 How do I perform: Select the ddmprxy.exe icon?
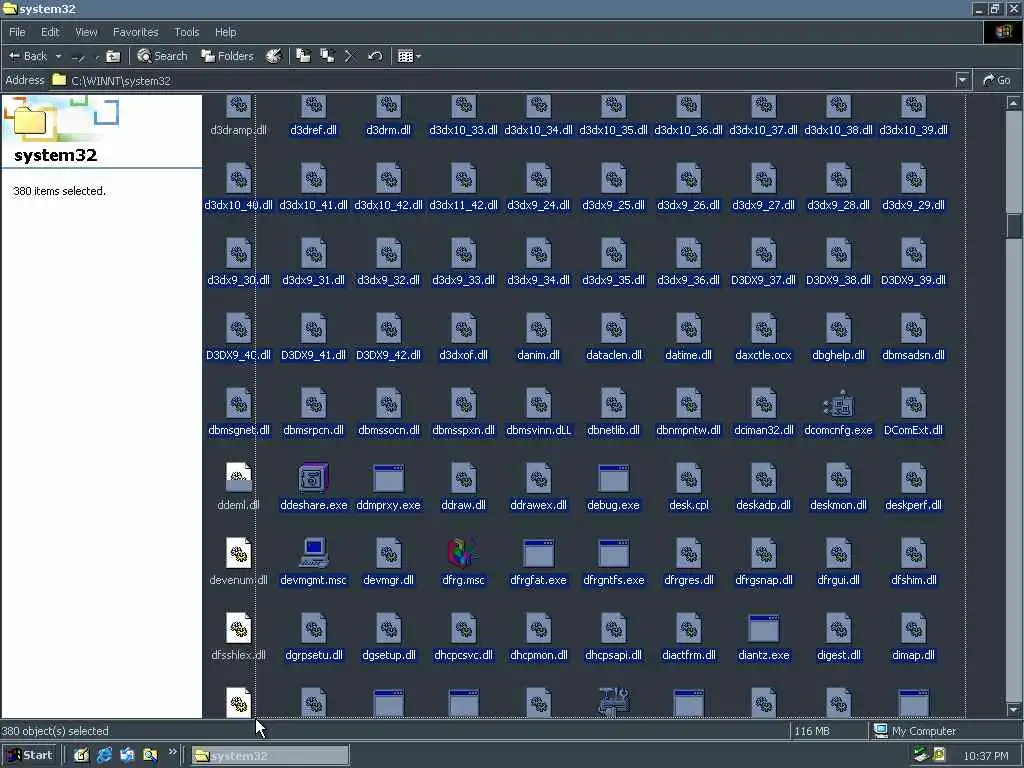tap(388, 479)
